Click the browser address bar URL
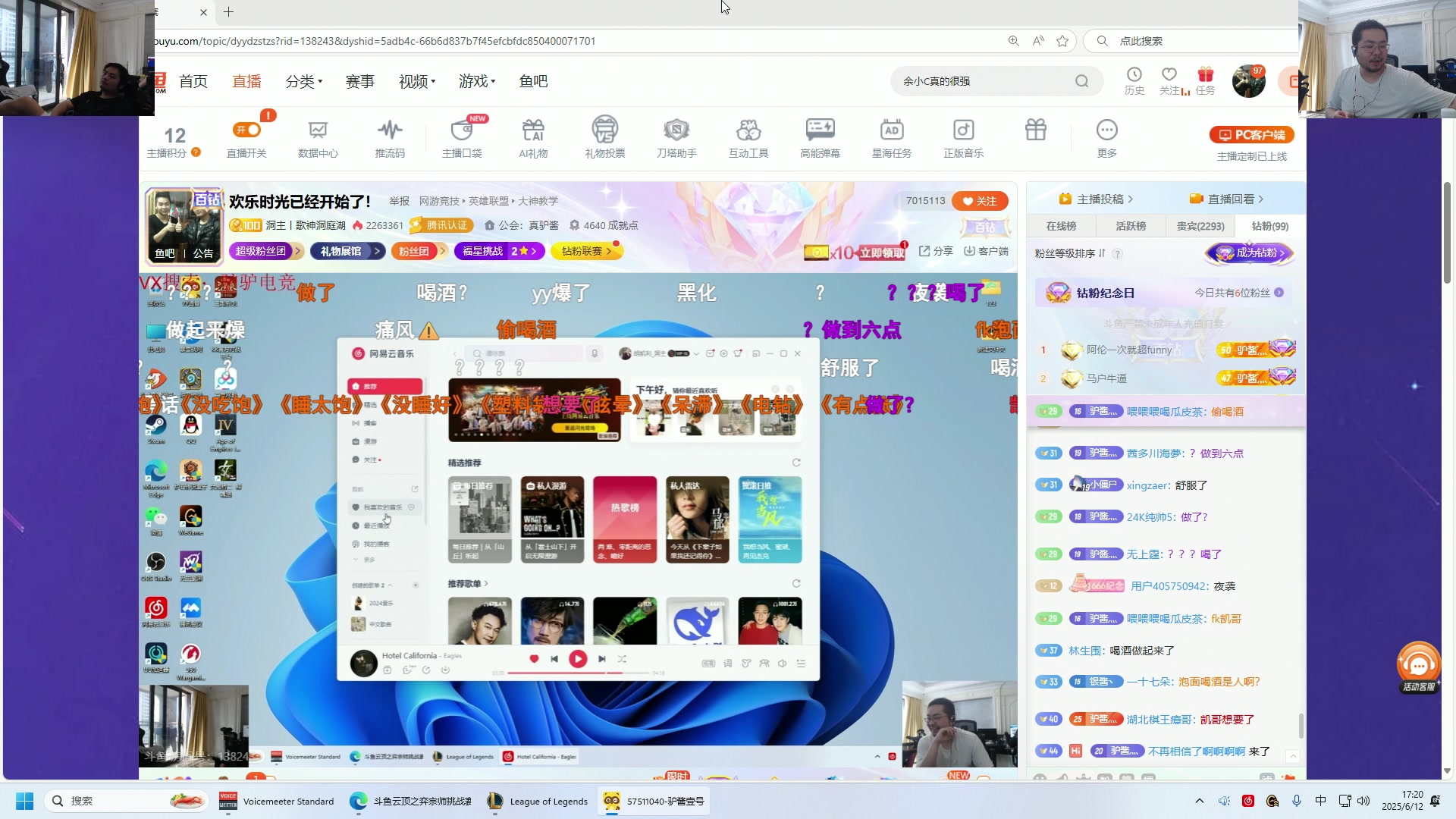The width and height of the screenshot is (1456, 819). 375,41
